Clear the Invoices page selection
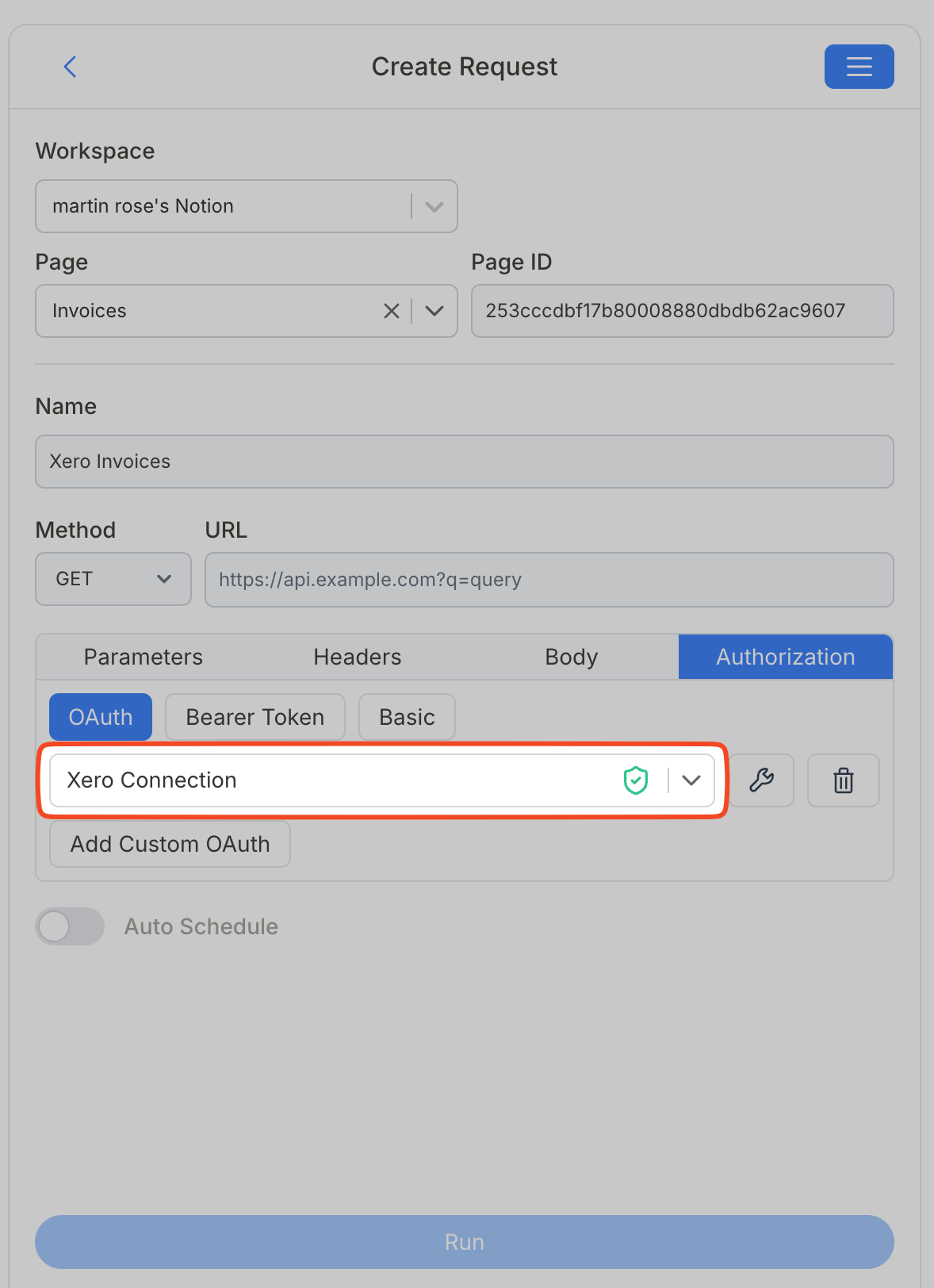This screenshot has height=1288, width=934. point(391,311)
